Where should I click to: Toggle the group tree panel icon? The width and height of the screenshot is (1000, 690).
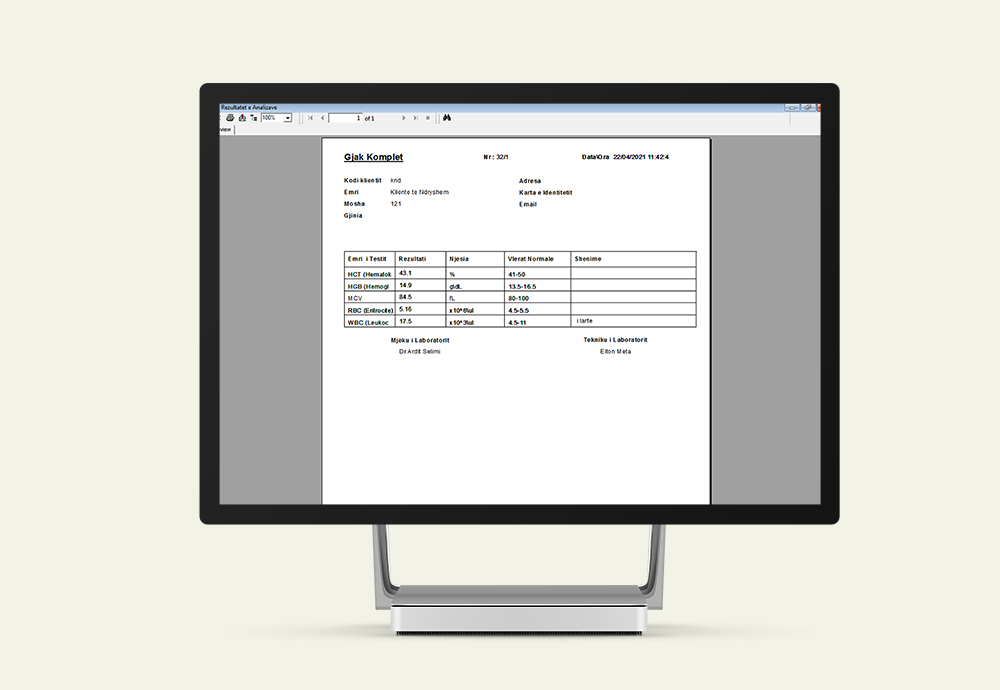tap(253, 118)
